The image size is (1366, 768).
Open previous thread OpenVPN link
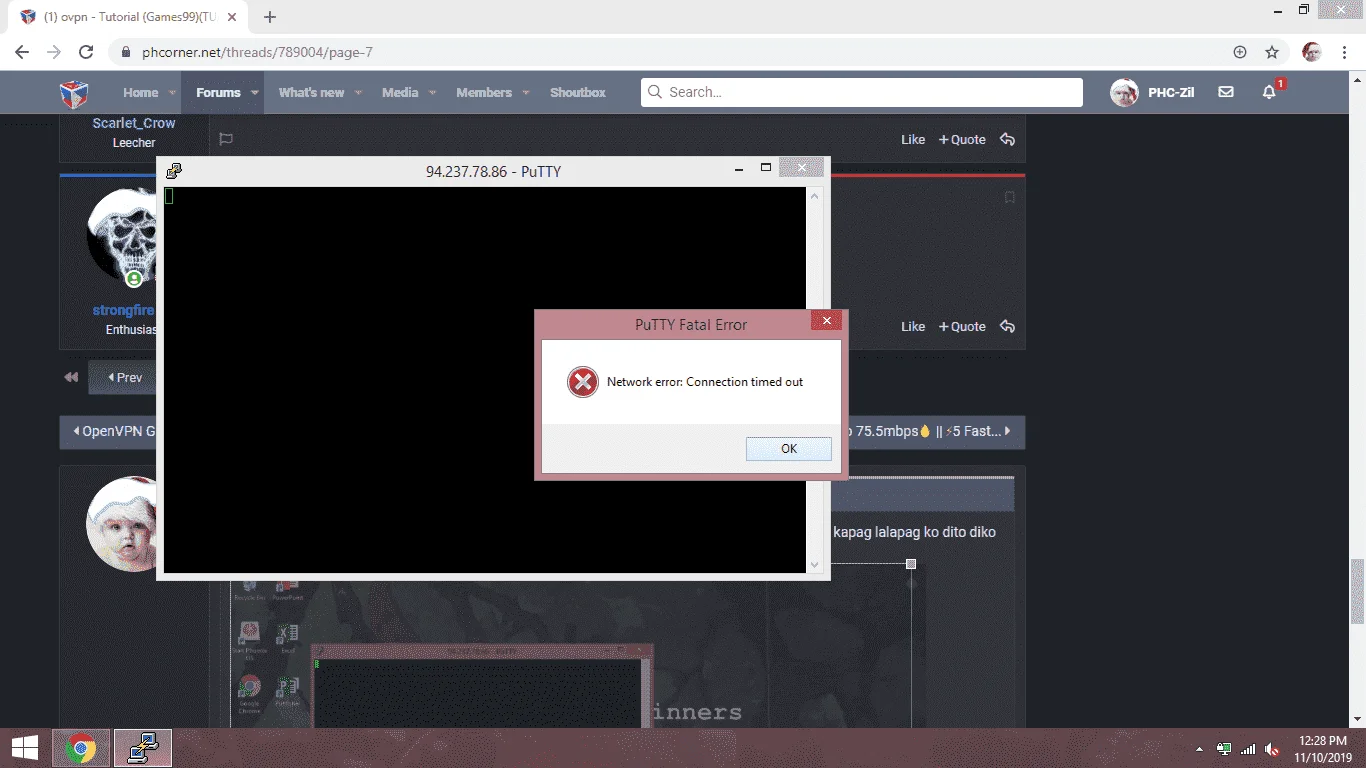[108, 432]
